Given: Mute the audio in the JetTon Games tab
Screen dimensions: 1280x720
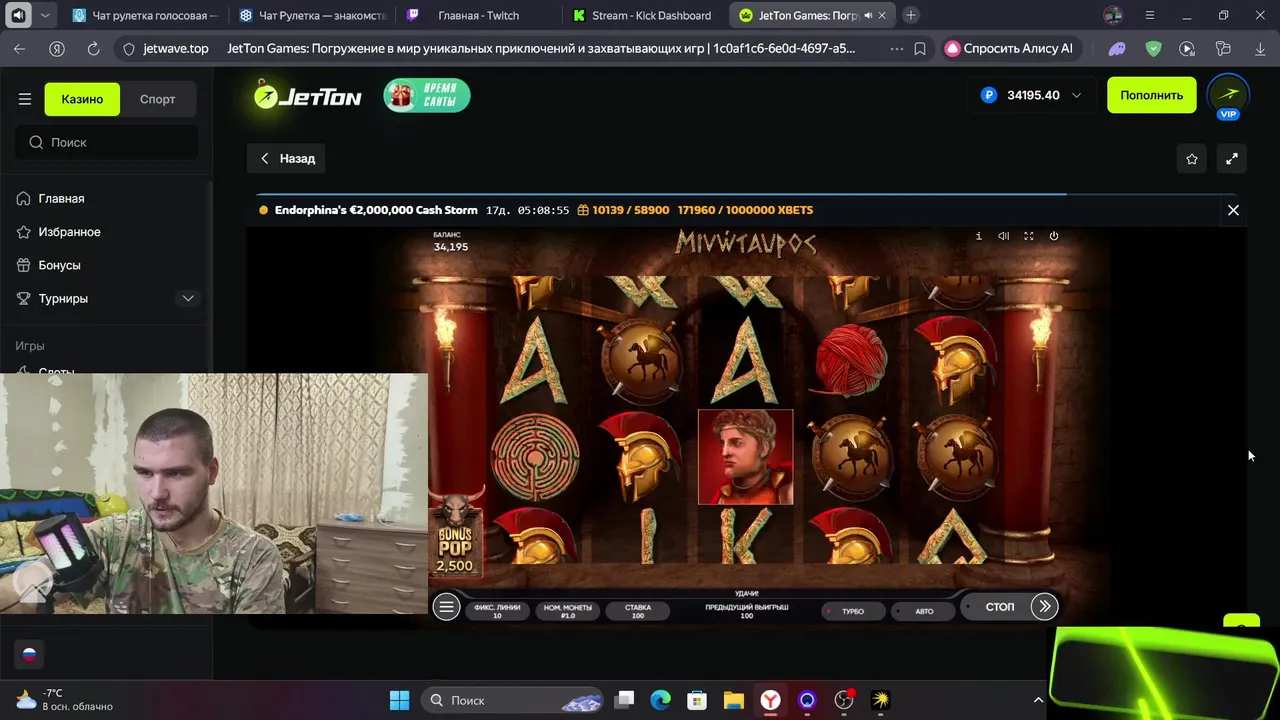Looking at the screenshot, I should (x=868, y=16).
